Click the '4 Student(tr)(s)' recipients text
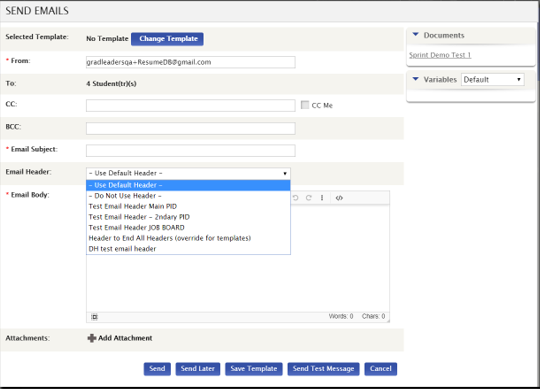The width and height of the screenshot is (540, 389). coord(111,84)
